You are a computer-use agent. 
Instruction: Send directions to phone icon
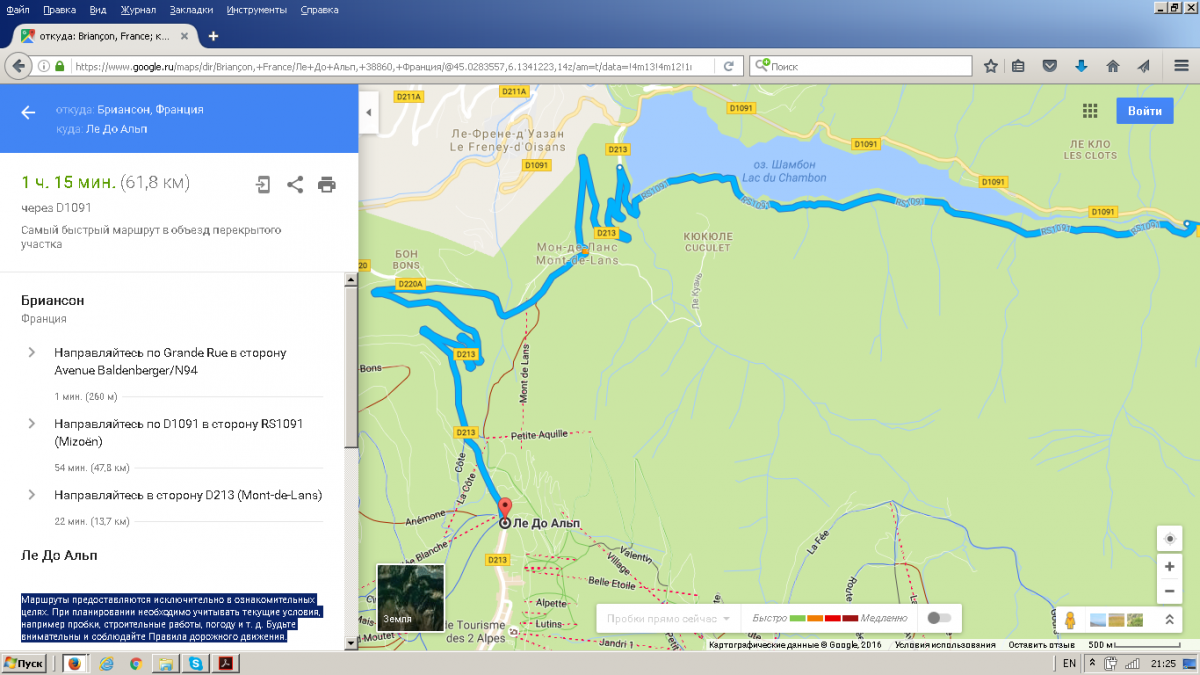tap(263, 184)
